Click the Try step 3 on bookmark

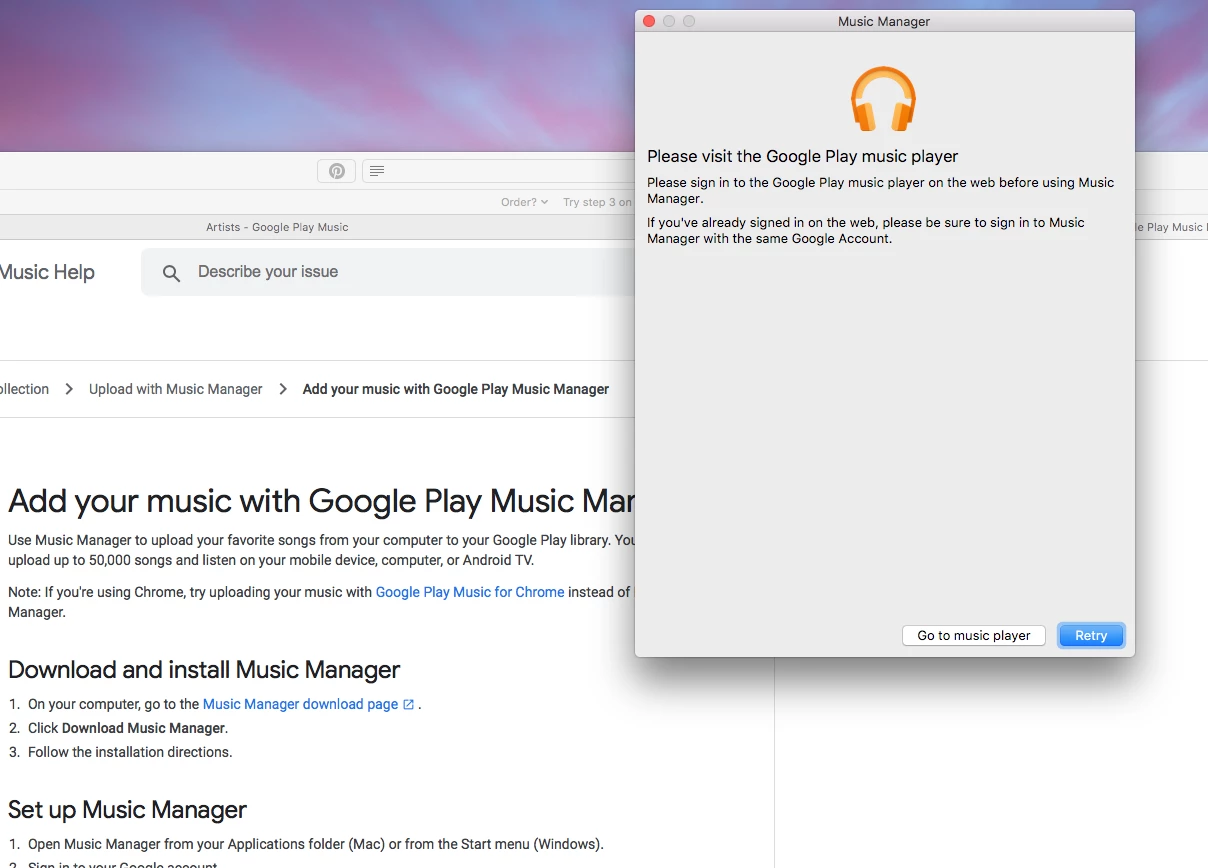pyautogui.click(x=597, y=202)
